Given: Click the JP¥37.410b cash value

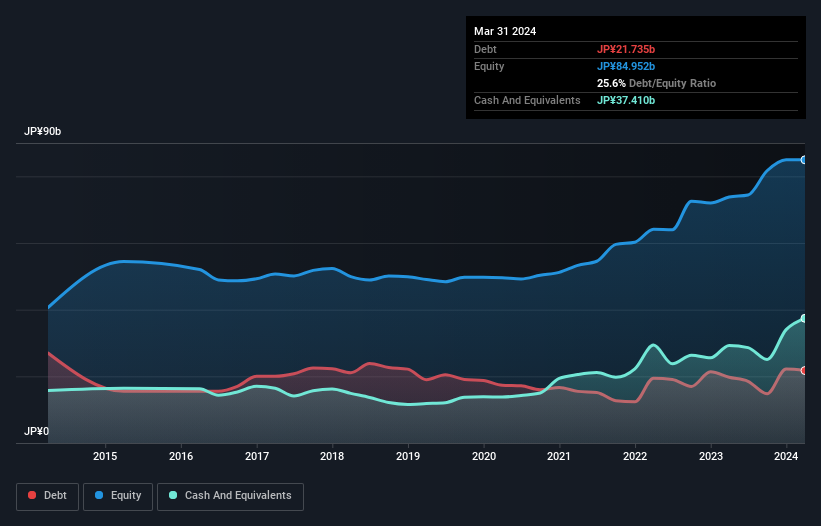Looking at the screenshot, I should (x=626, y=100).
